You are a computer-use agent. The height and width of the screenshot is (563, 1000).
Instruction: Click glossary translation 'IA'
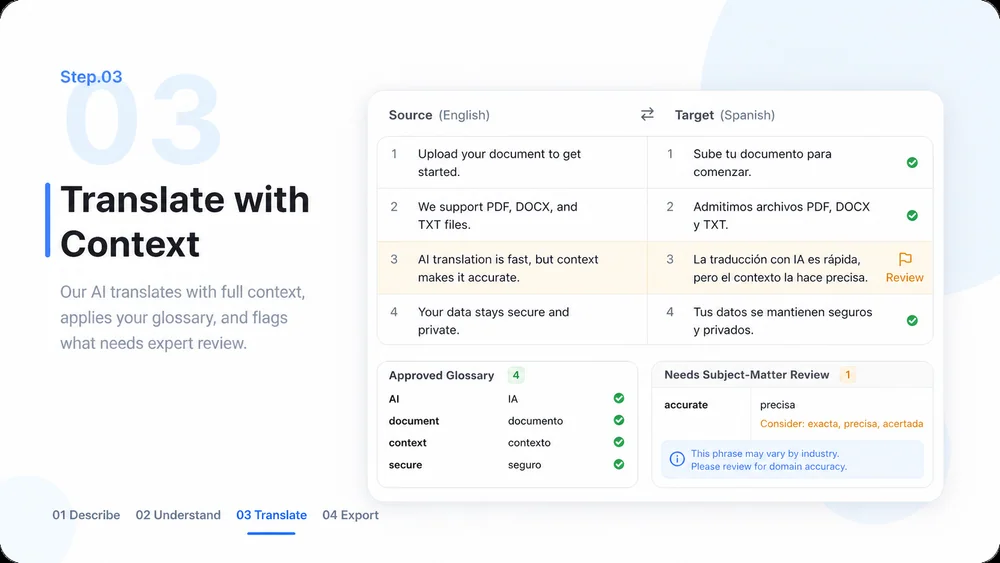[x=513, y=398]
